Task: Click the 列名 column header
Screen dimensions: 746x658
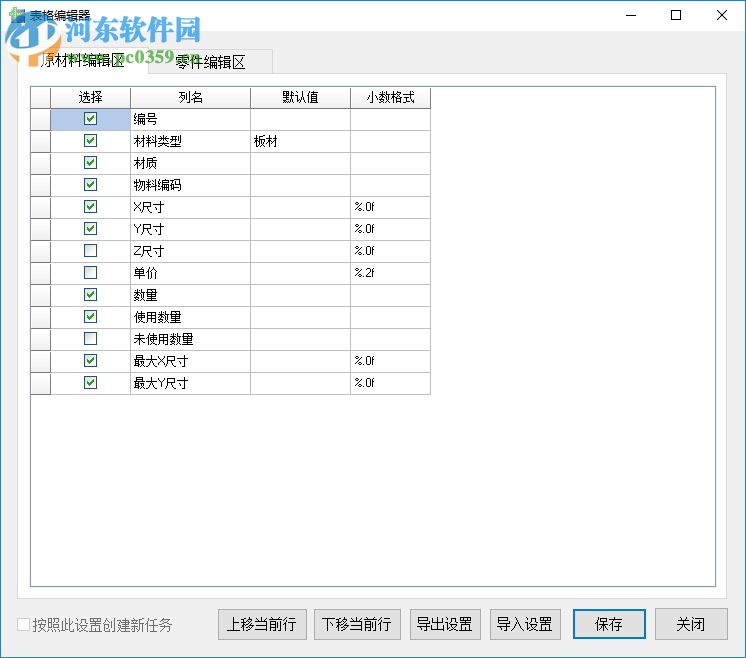Action: pos(190,98)
